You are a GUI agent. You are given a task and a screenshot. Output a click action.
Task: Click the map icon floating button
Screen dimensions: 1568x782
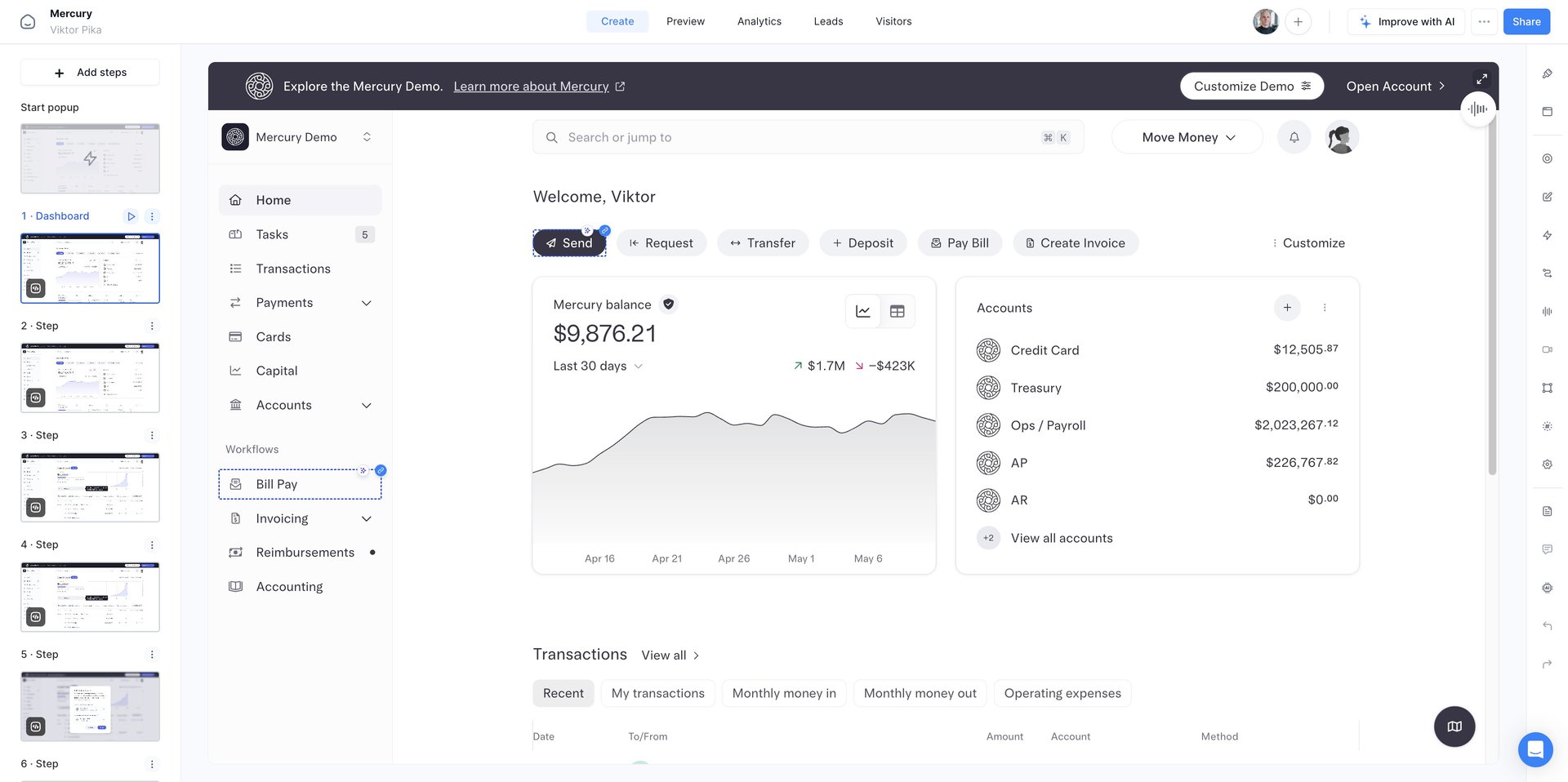click(x=1454, y=726)
